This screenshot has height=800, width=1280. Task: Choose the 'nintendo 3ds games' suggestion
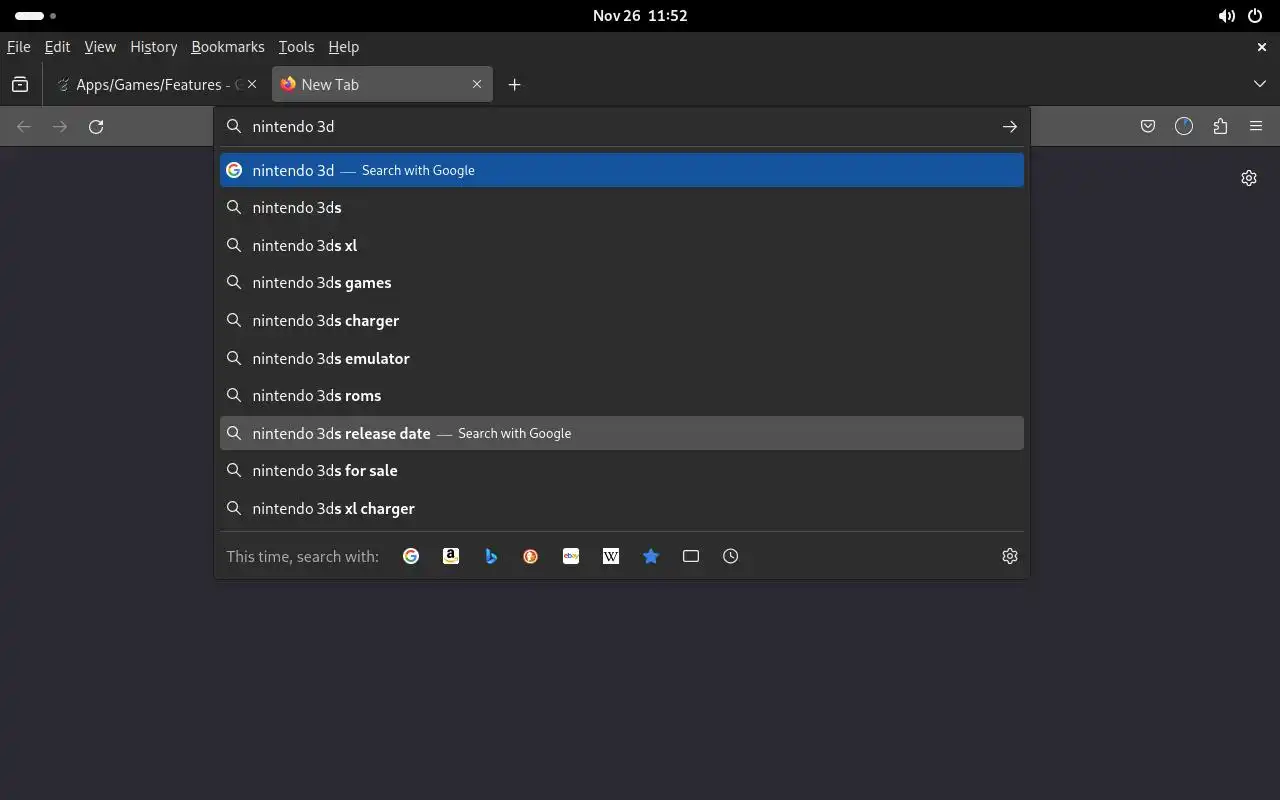click(622, 283)
